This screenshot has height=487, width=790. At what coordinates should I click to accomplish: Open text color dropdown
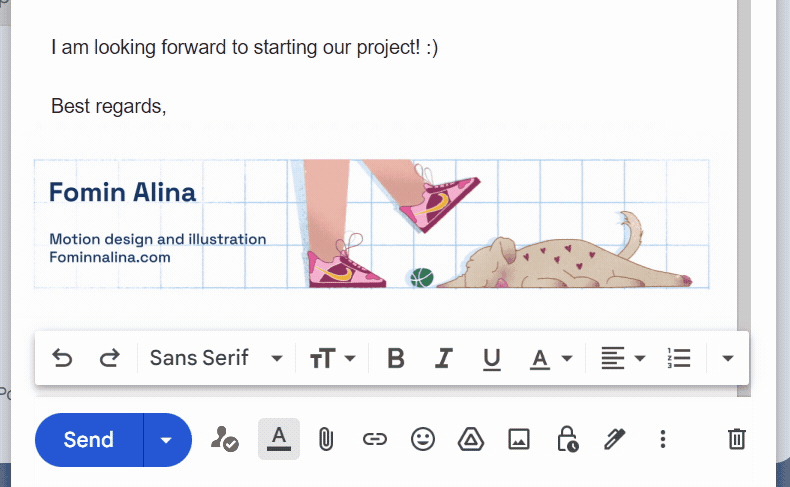(551, 358)
